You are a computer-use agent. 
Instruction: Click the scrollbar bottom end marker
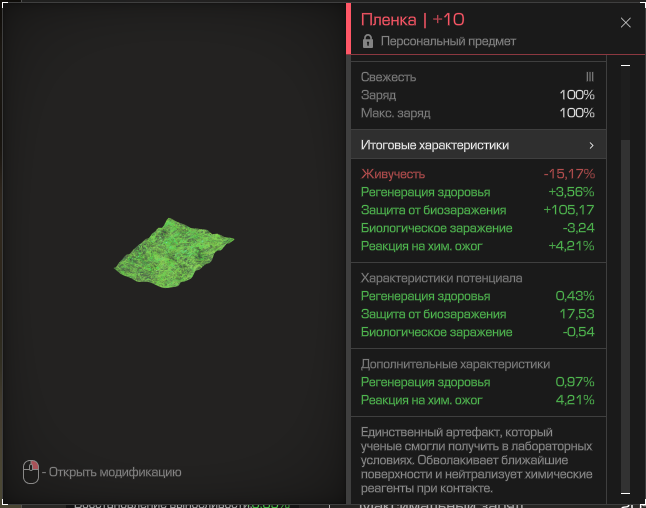tap(625, 493)
